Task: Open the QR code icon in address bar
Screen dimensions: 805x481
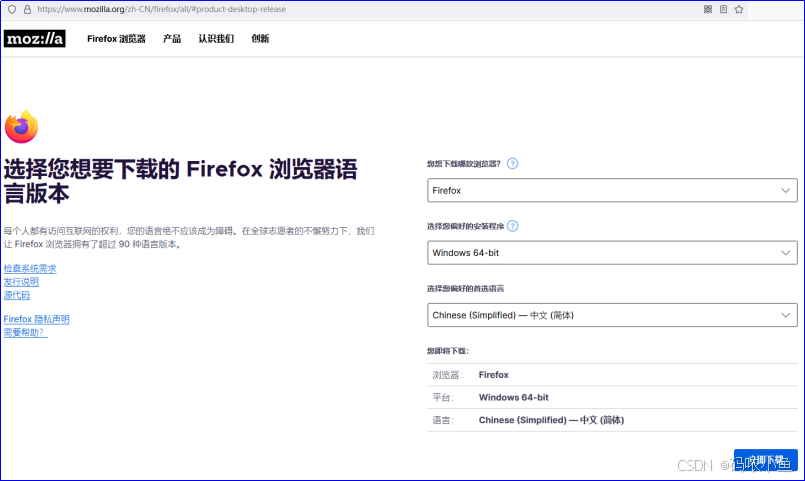Action: pos(708,9)
